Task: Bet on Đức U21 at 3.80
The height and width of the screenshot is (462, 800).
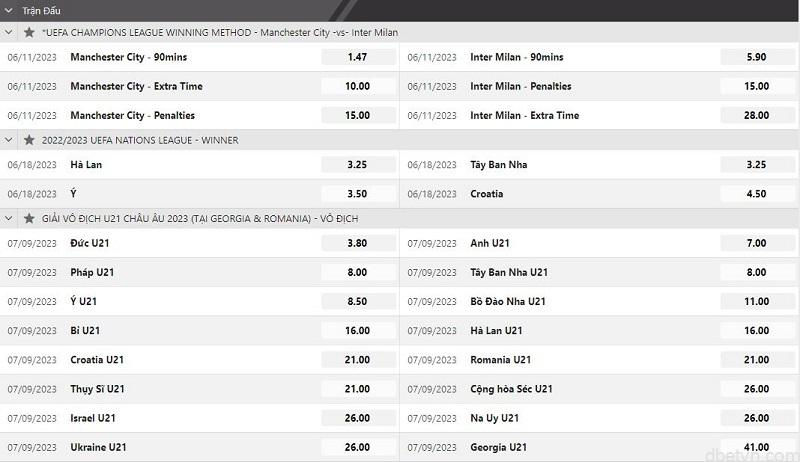Action: coord(358,243)
